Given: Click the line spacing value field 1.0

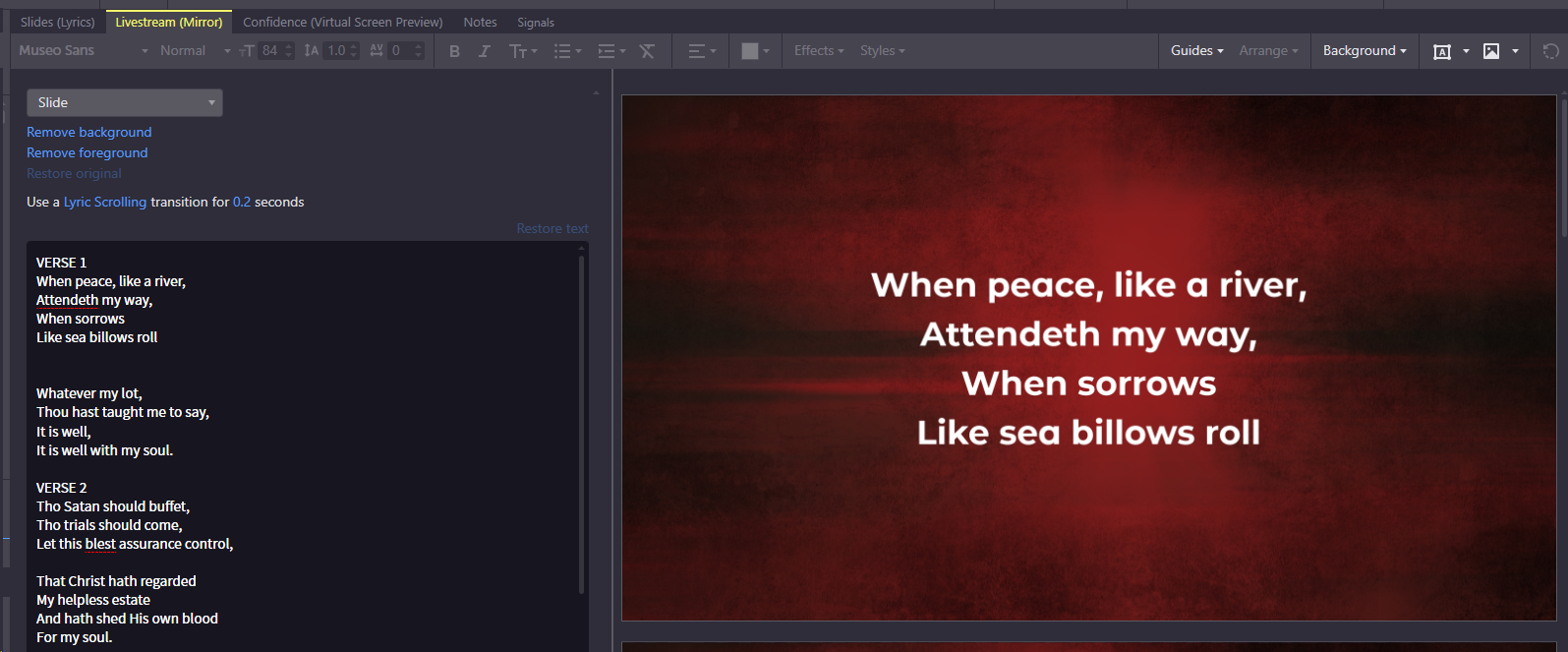Looking at the screenshot, I should coord(336,51).
